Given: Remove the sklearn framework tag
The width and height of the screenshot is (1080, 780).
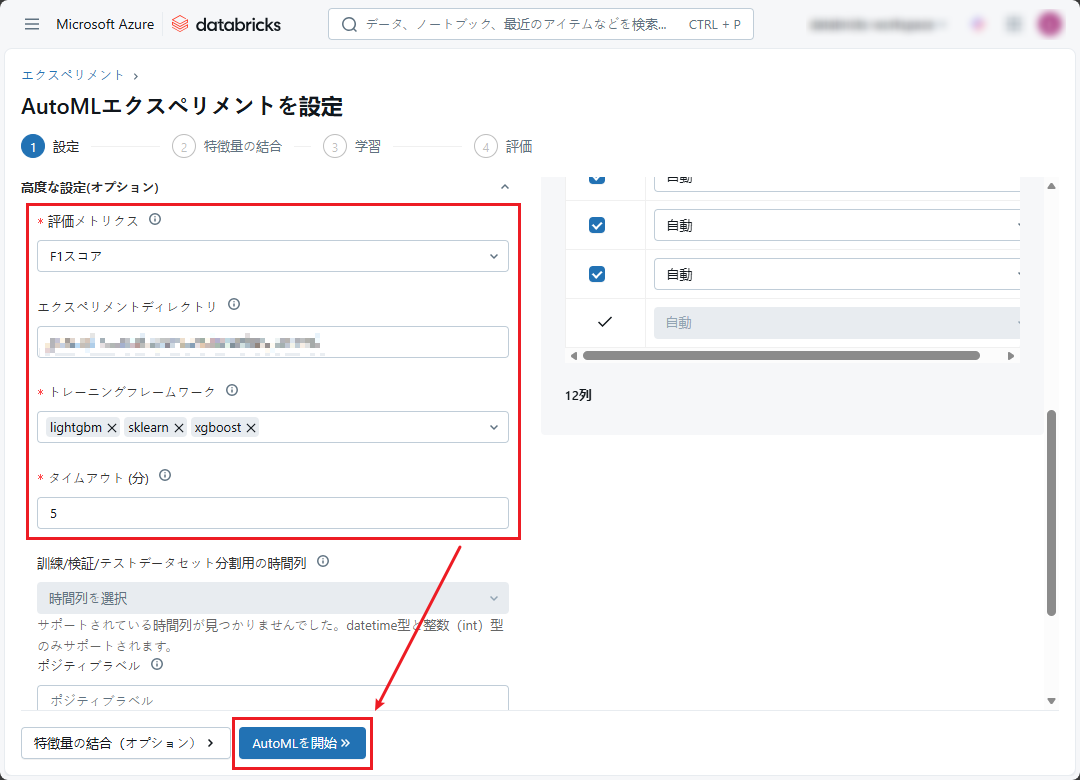Looking at the screenshot, I should (x=179, y=428).
